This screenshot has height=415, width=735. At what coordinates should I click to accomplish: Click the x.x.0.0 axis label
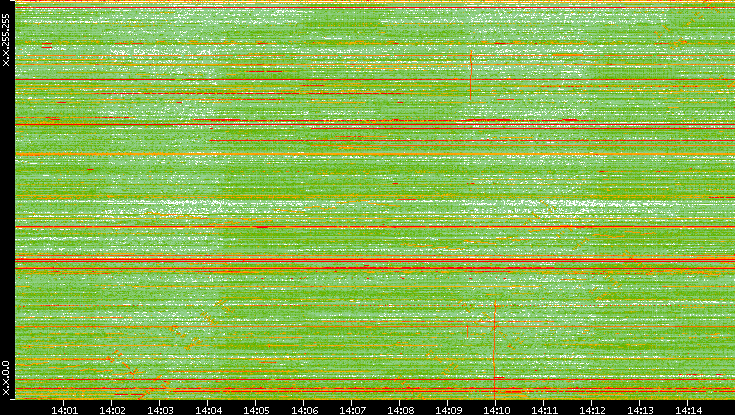[x=6, y=378]
